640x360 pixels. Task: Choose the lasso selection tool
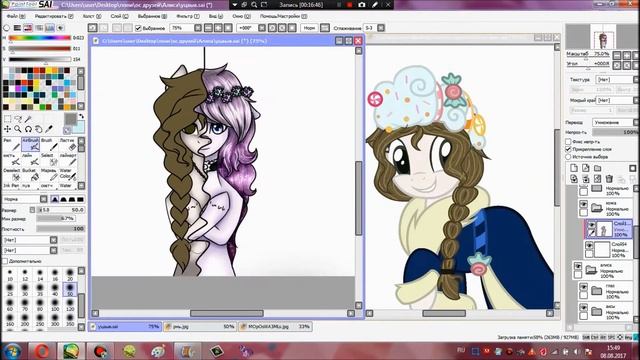click(x=18, y=119)
